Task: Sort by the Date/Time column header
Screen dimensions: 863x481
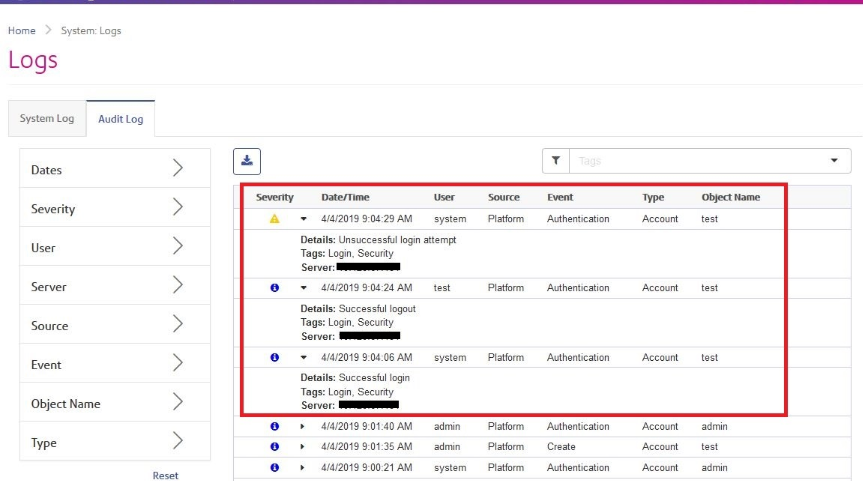Action: [x=345, y=197]
